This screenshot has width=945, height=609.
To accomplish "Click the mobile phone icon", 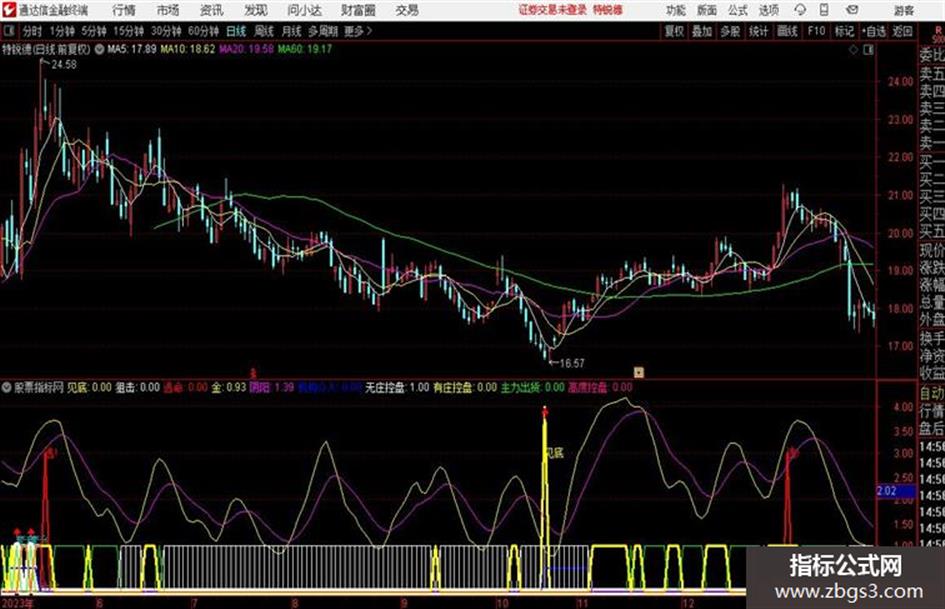I will click(x=824, y=10).
